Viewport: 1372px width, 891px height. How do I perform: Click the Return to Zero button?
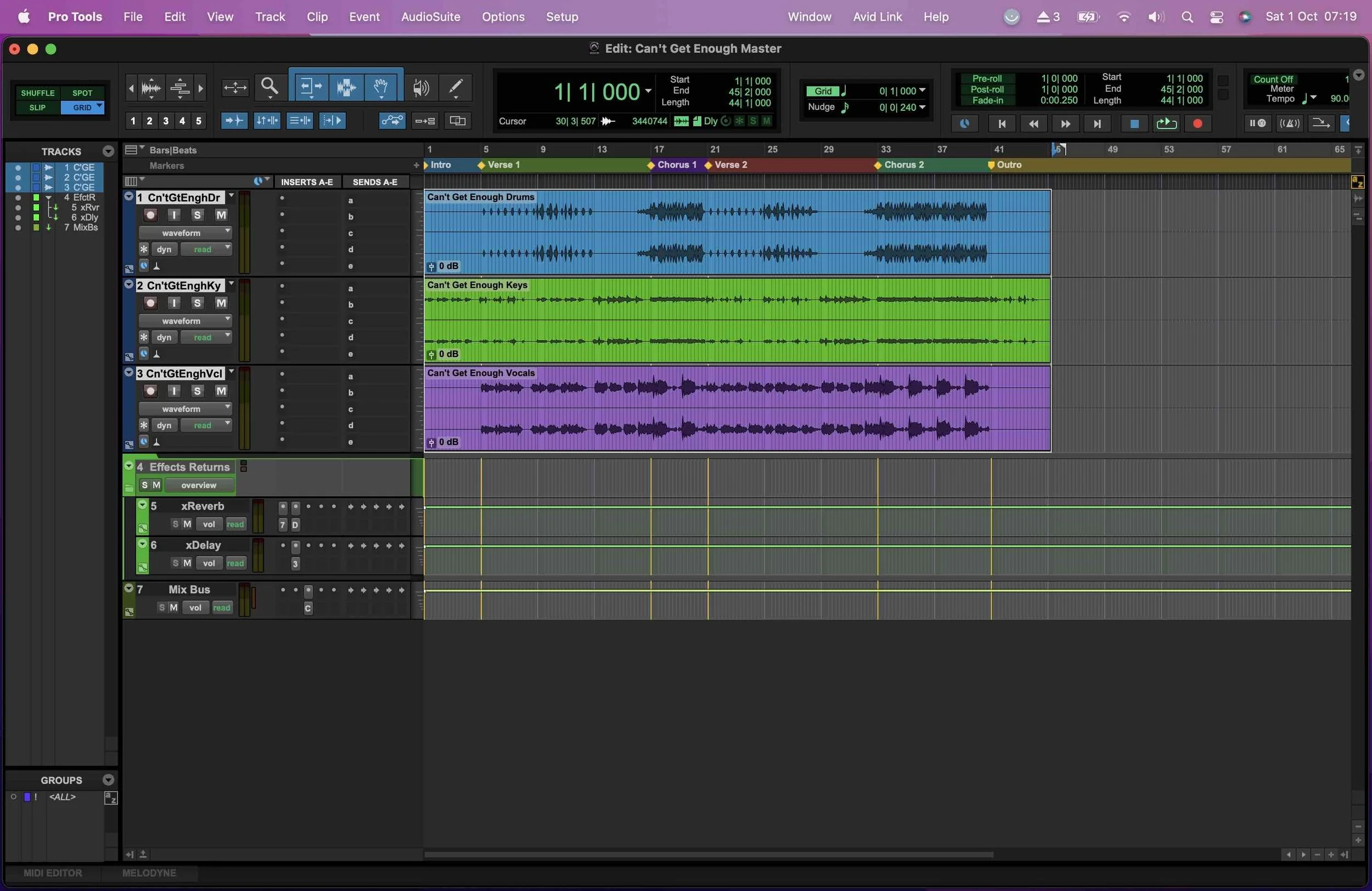pyautogui.click(x=1002, y=123)
